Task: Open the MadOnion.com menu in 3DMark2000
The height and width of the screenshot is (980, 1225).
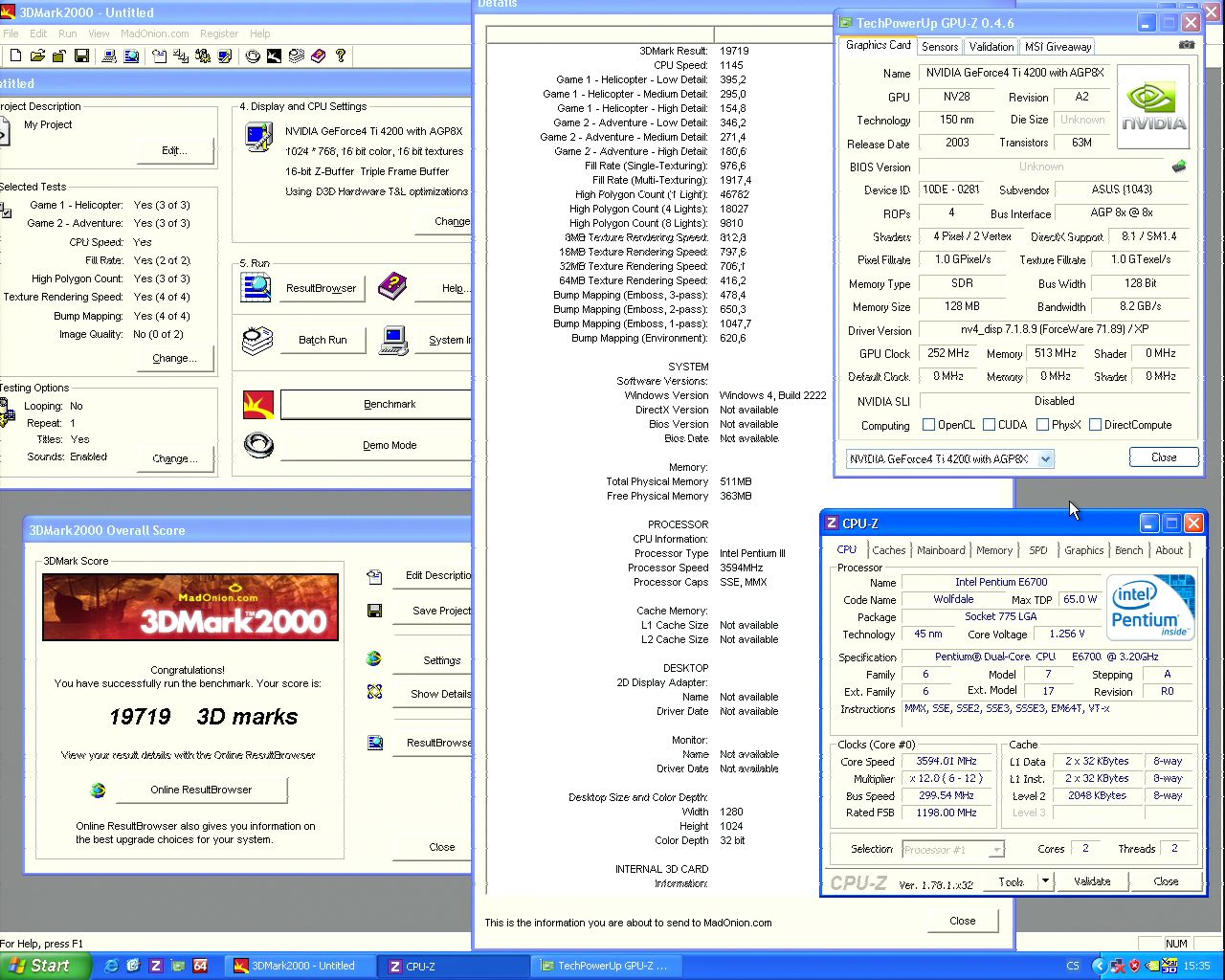Action: tap(155, 33)
